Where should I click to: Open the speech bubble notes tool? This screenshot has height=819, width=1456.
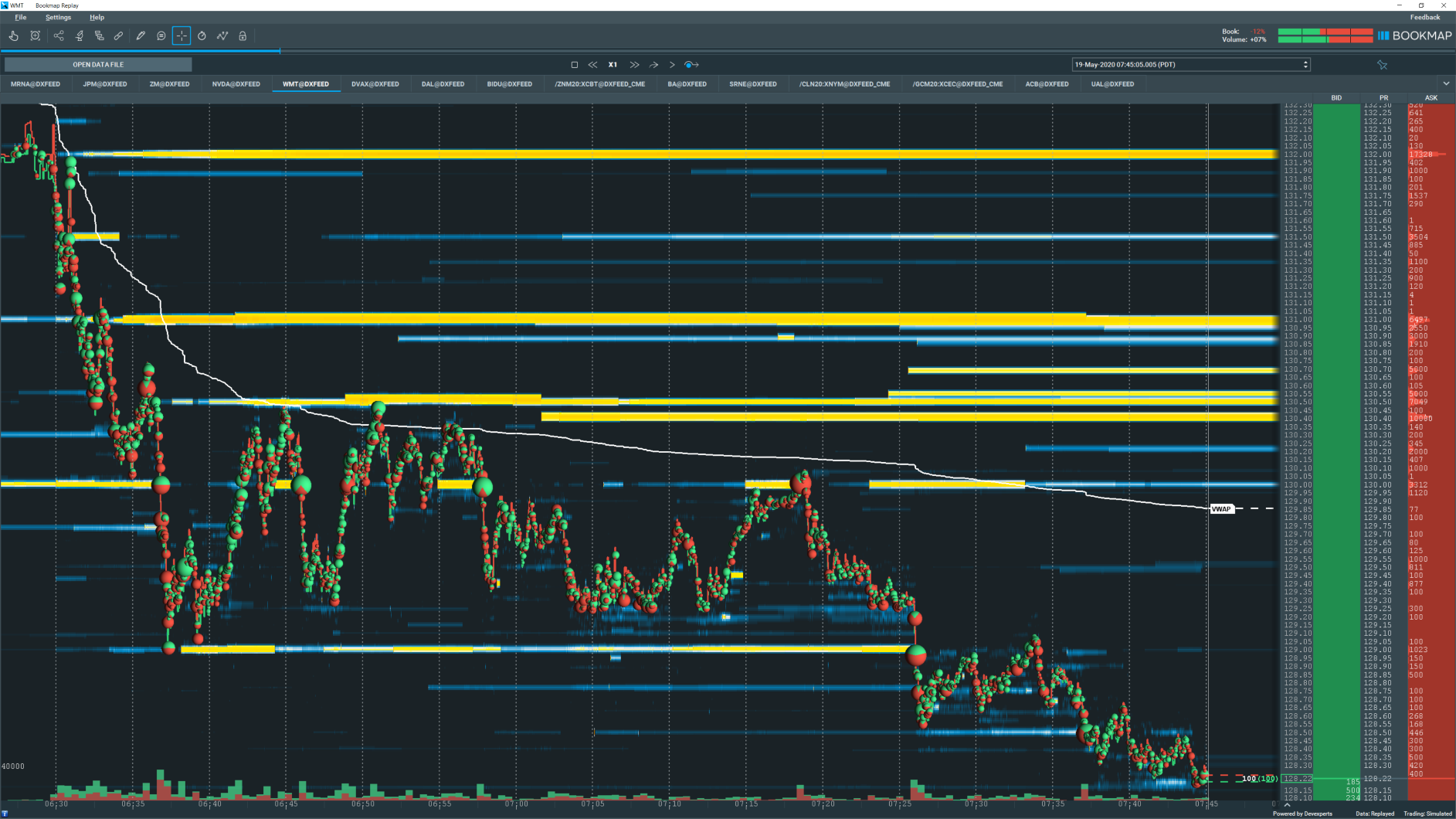(x=161, y=36)
